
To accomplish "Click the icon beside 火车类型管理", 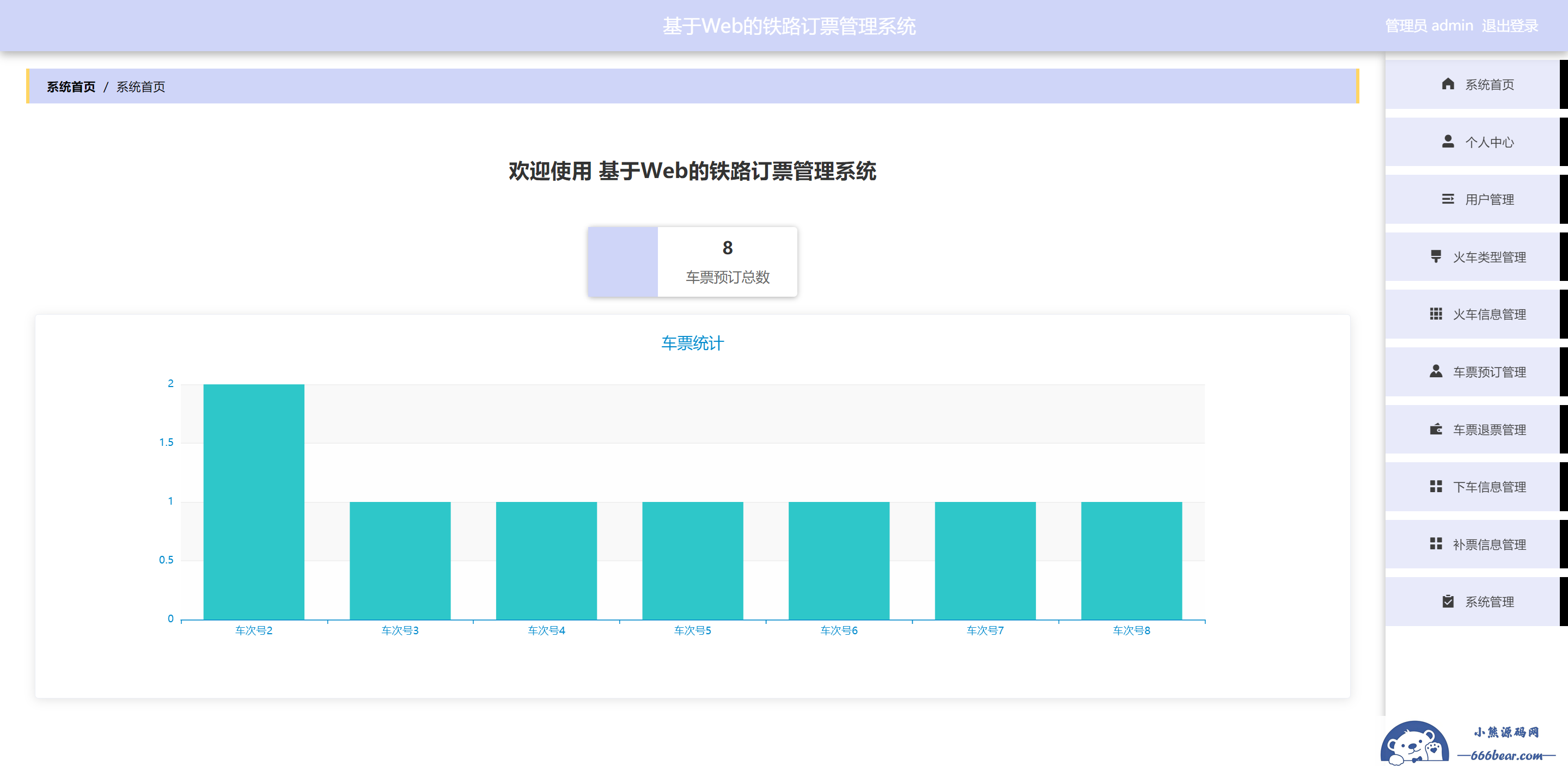I will [1436, 257].
